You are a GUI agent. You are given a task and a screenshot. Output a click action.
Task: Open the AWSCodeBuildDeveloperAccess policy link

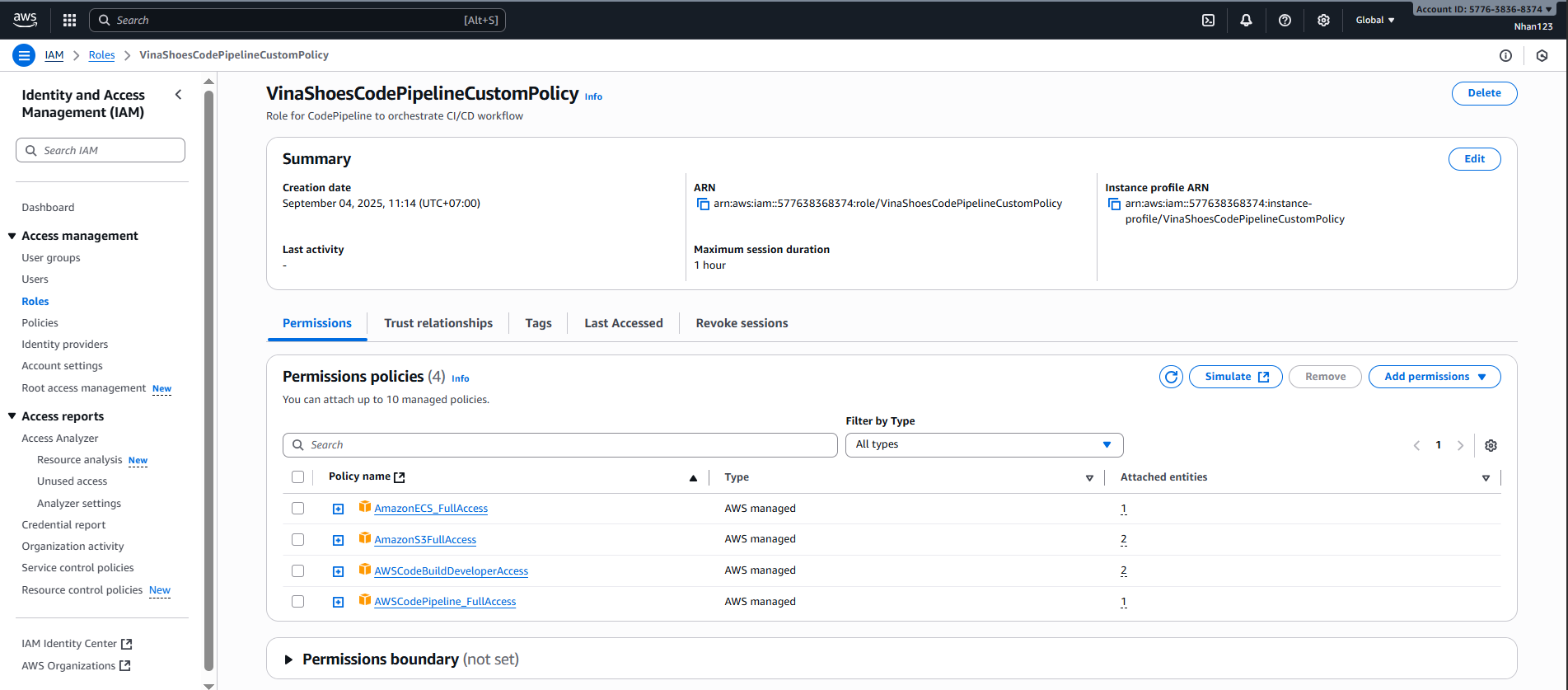tap(451, 571)
